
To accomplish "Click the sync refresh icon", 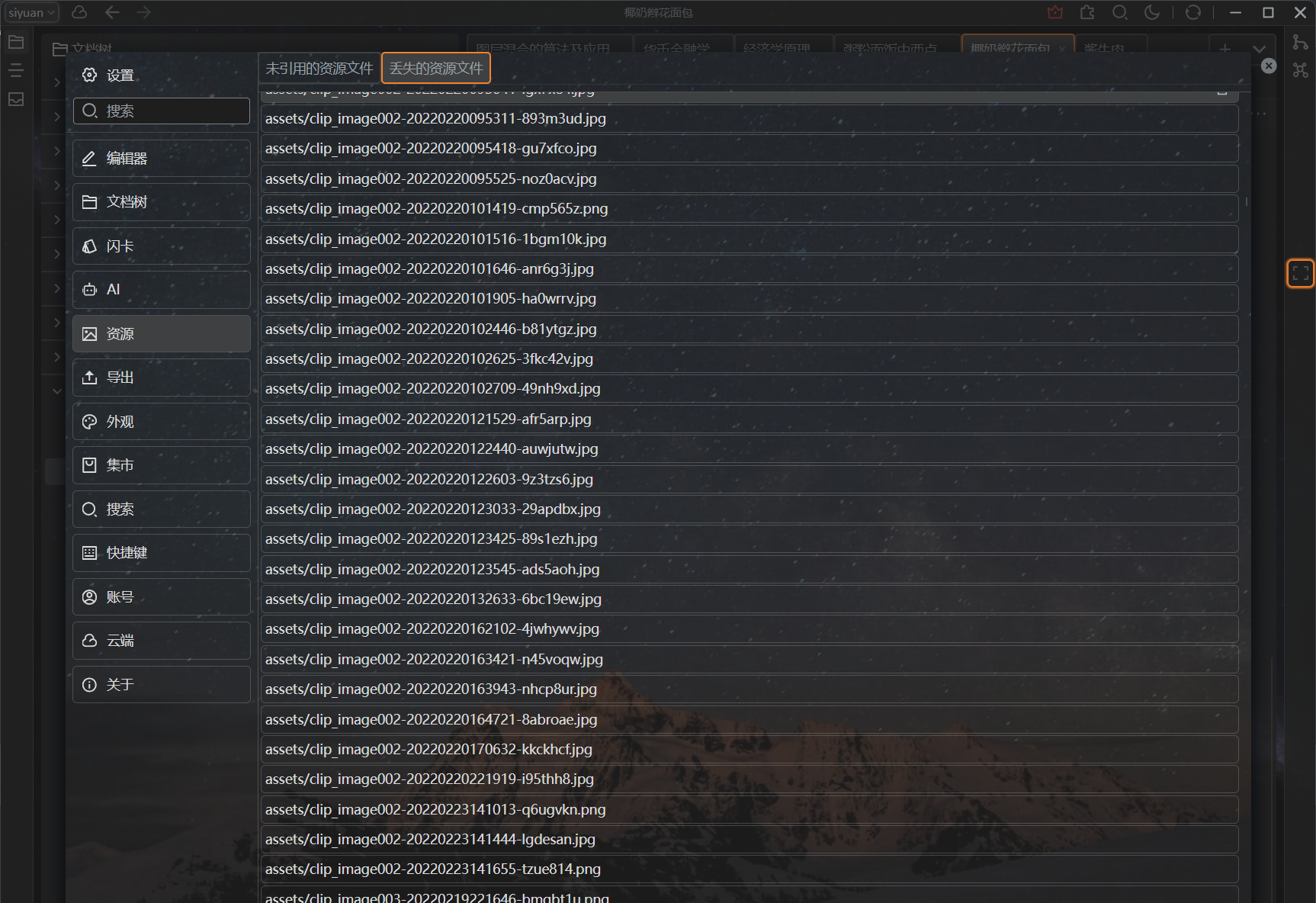I will point(1193,12).
